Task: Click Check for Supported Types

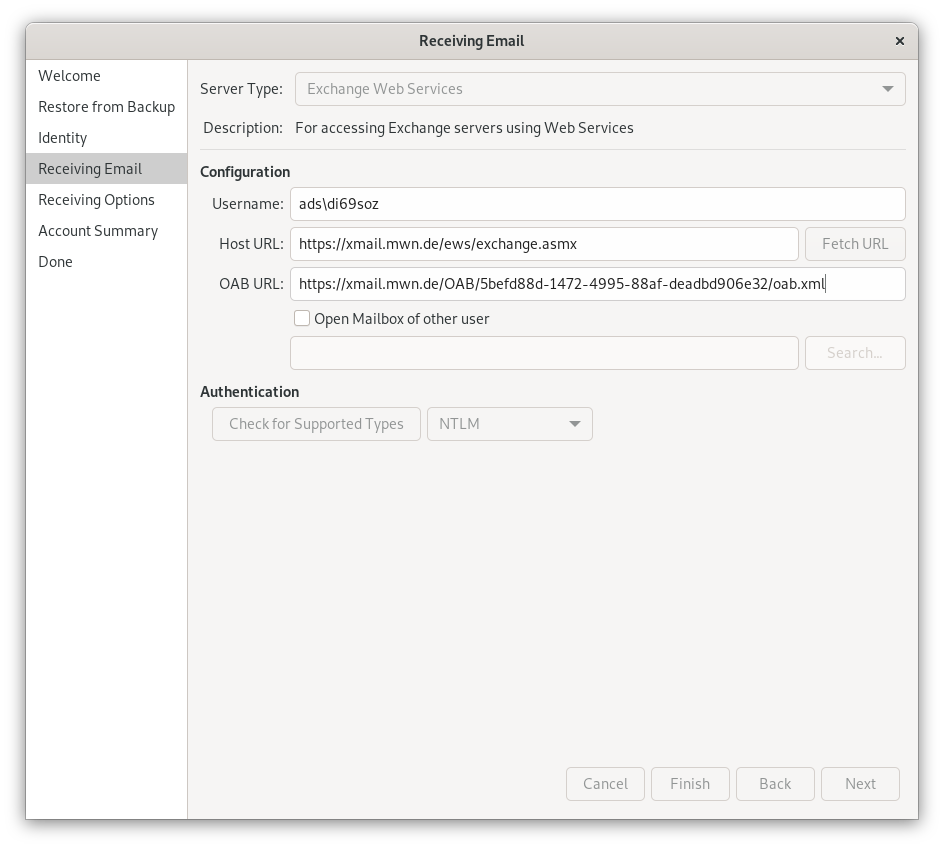Action: tap(316, 423)
